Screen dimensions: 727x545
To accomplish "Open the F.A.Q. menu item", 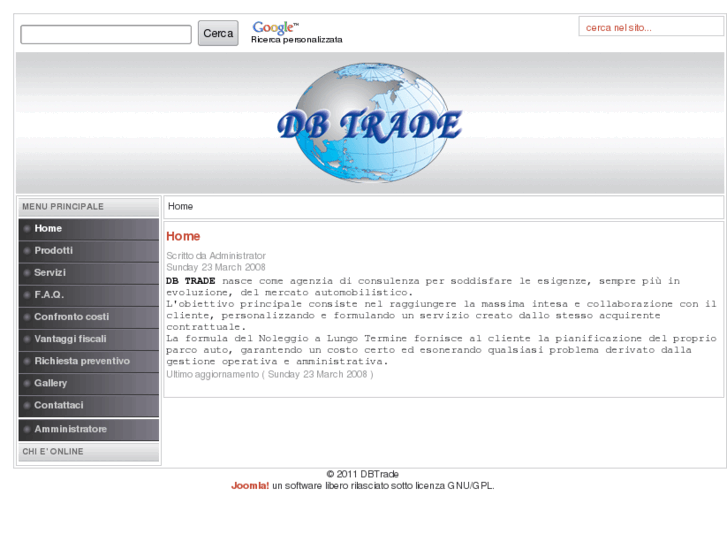I will click(89, 295).
